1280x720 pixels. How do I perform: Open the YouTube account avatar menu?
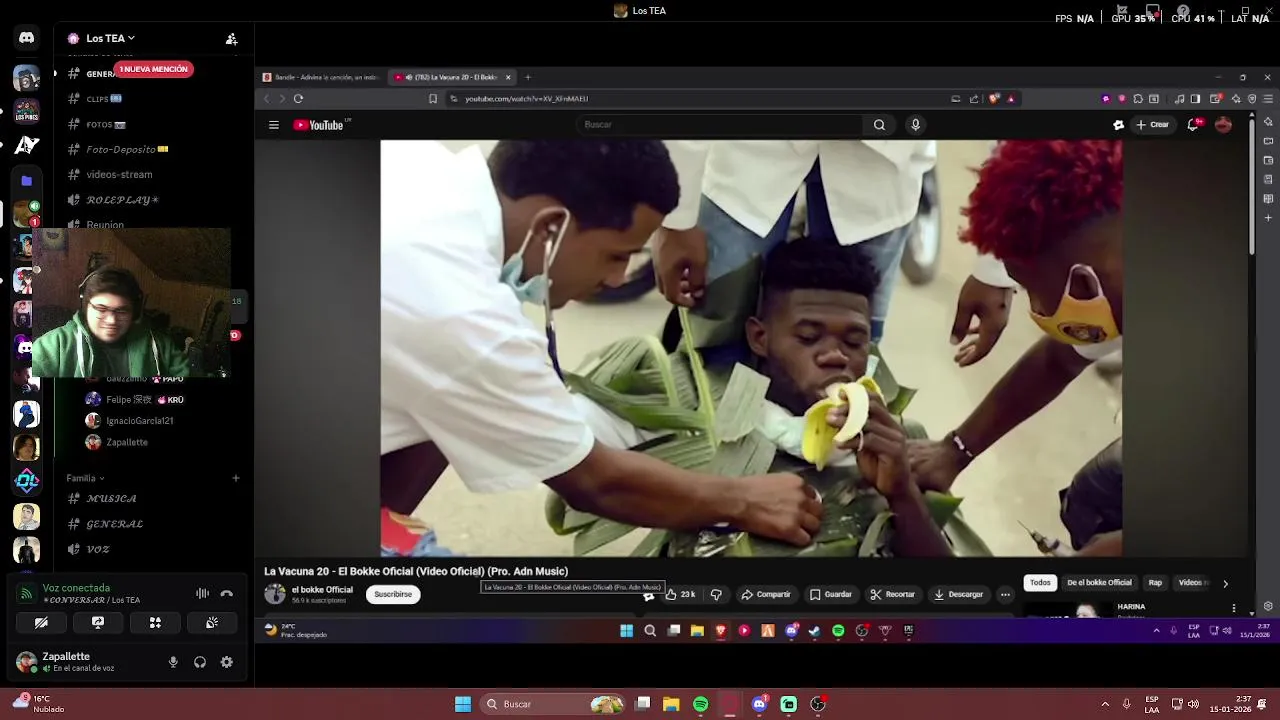[1223, 125]
